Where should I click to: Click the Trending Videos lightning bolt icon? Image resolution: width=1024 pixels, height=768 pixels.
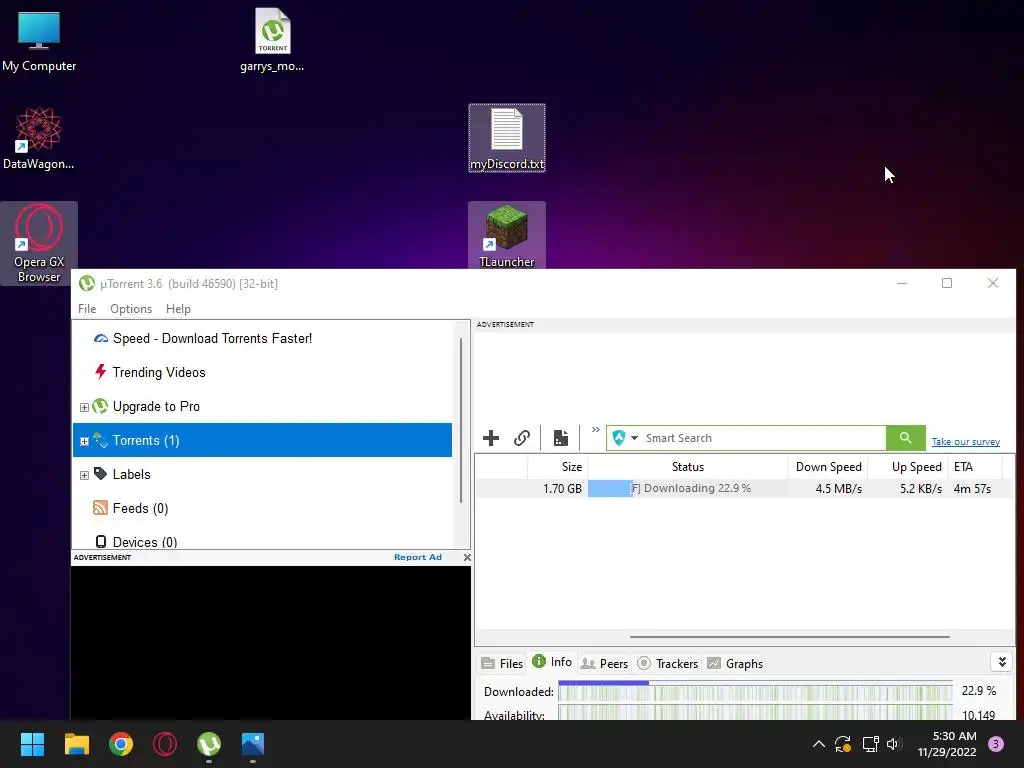[101, 372]
